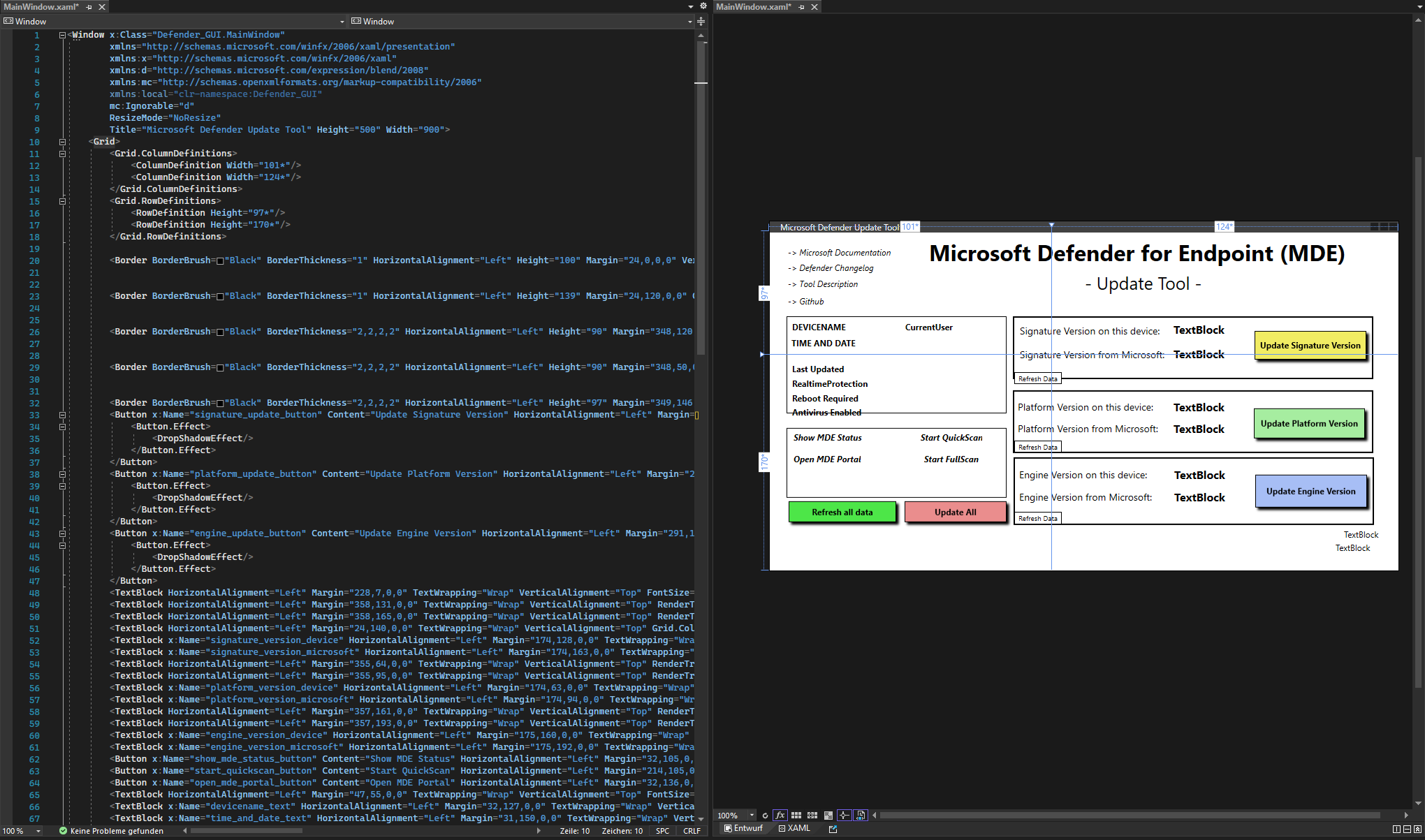The height and width of the screenshot is (840, 1425).
Task: Toggle the artboard checkerboard background
Action: pos(828,815)
